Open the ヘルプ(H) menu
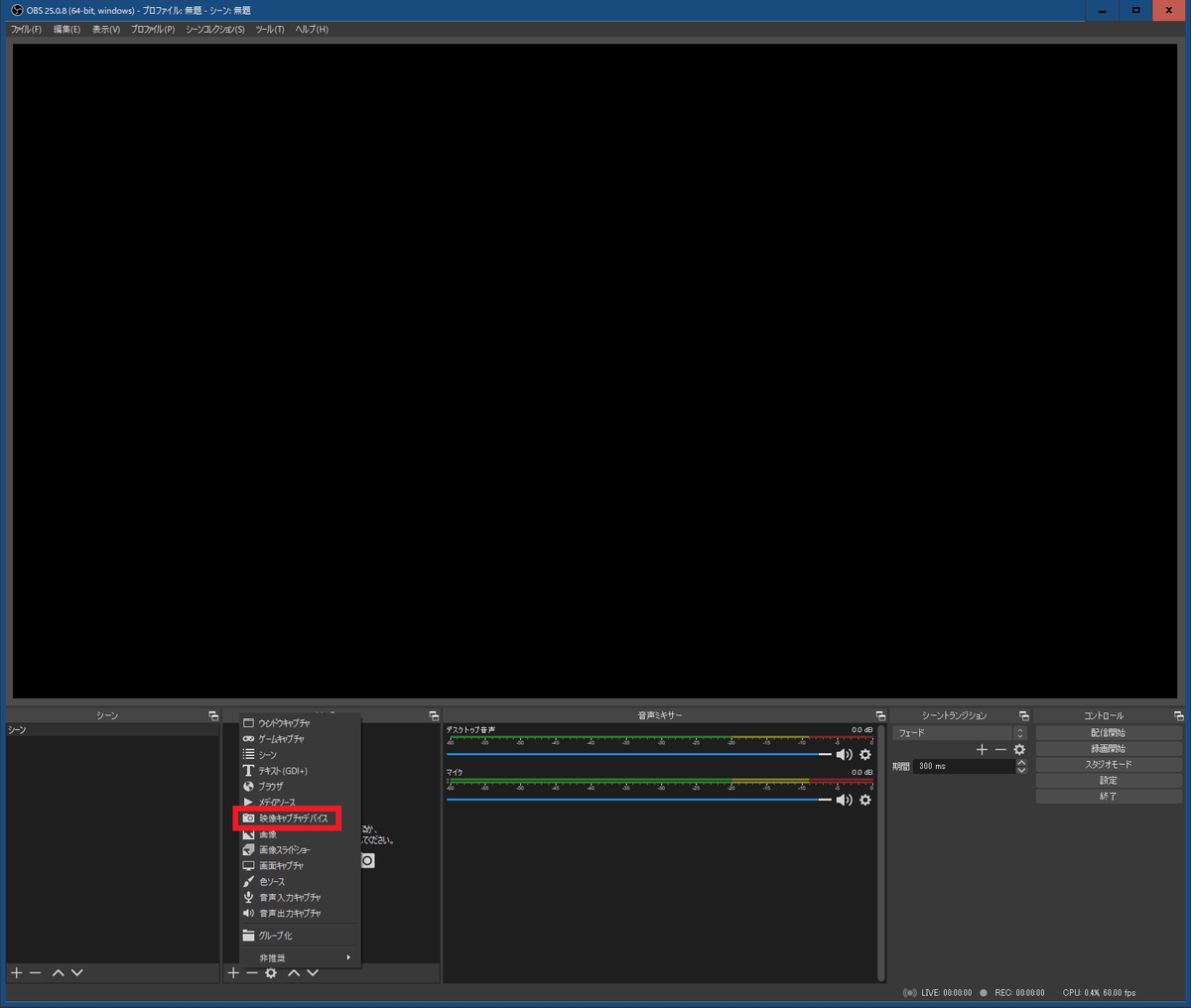Image resolution: width=1191 pixels, height=1008 pixels. coord(312,30)
